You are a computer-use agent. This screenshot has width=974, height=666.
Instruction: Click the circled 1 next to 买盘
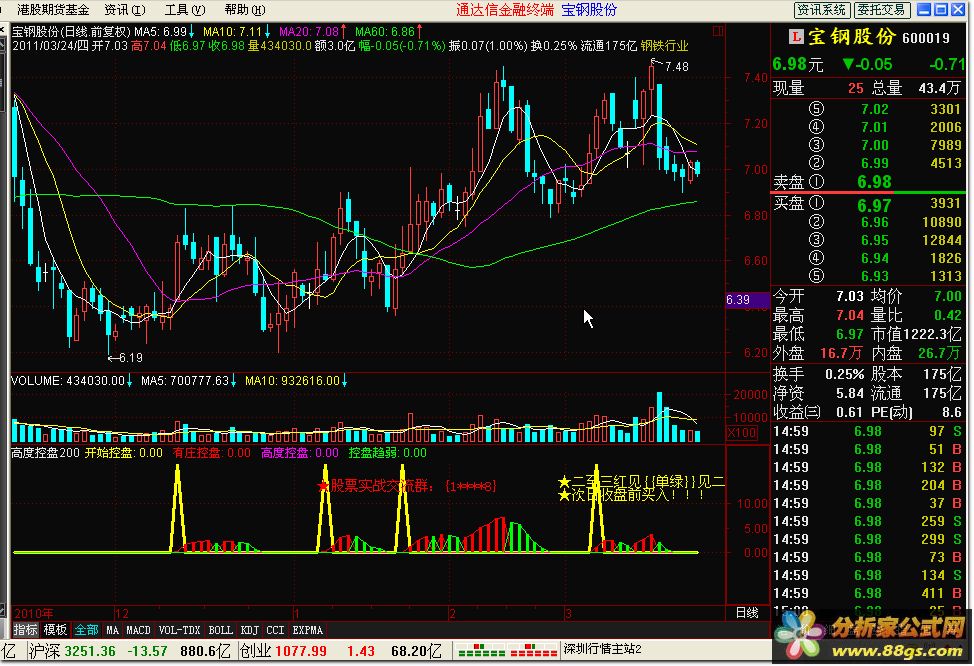point(816,203)
